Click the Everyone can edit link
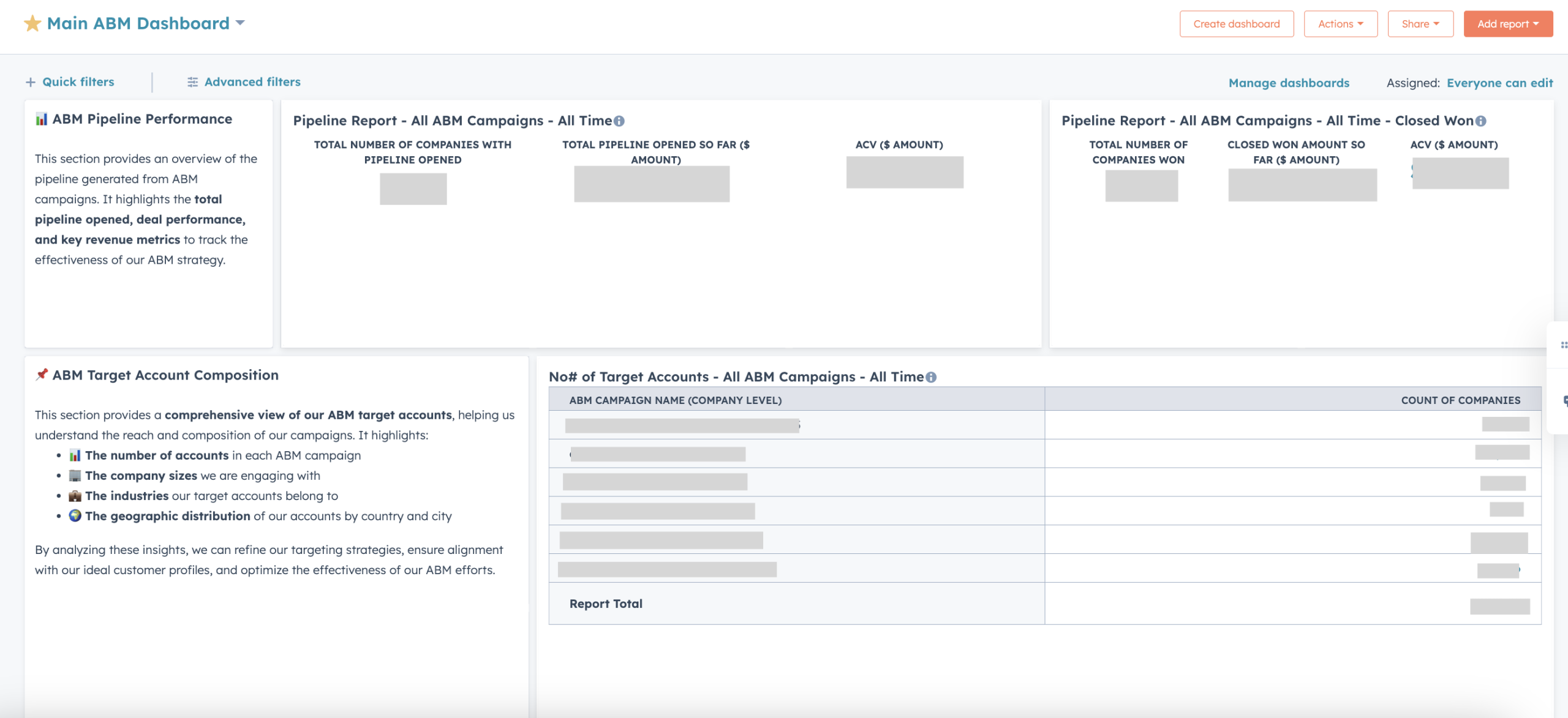 [1499, 83]
